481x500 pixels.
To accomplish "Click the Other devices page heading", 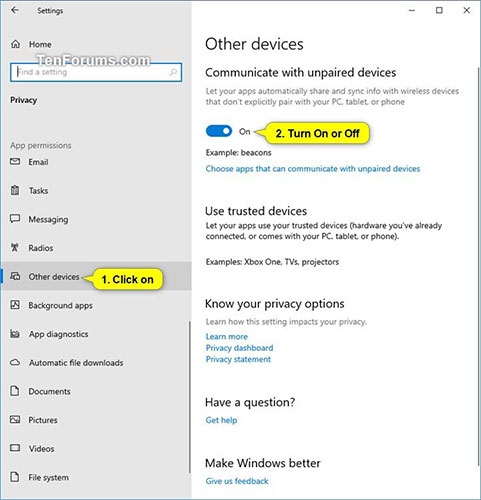I will tap(254, 44).
